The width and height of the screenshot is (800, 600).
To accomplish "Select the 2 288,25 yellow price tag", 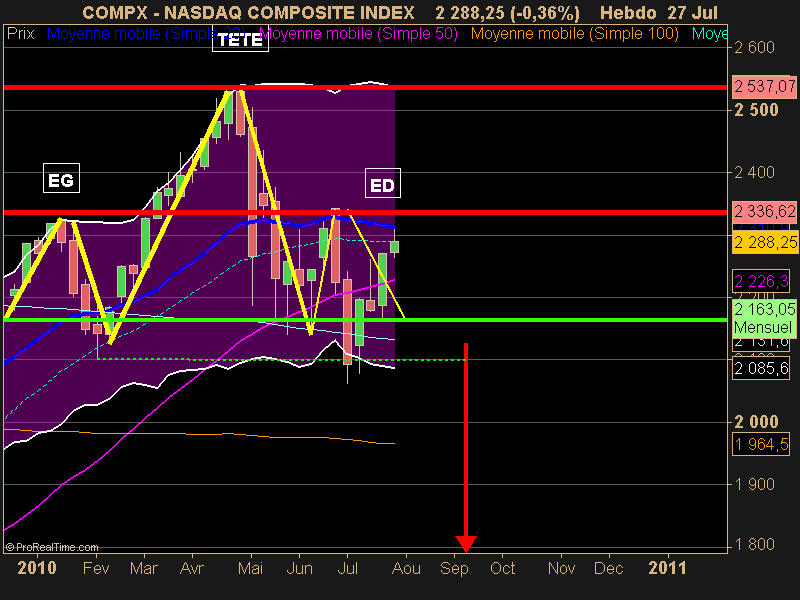I will click(764, 242).
